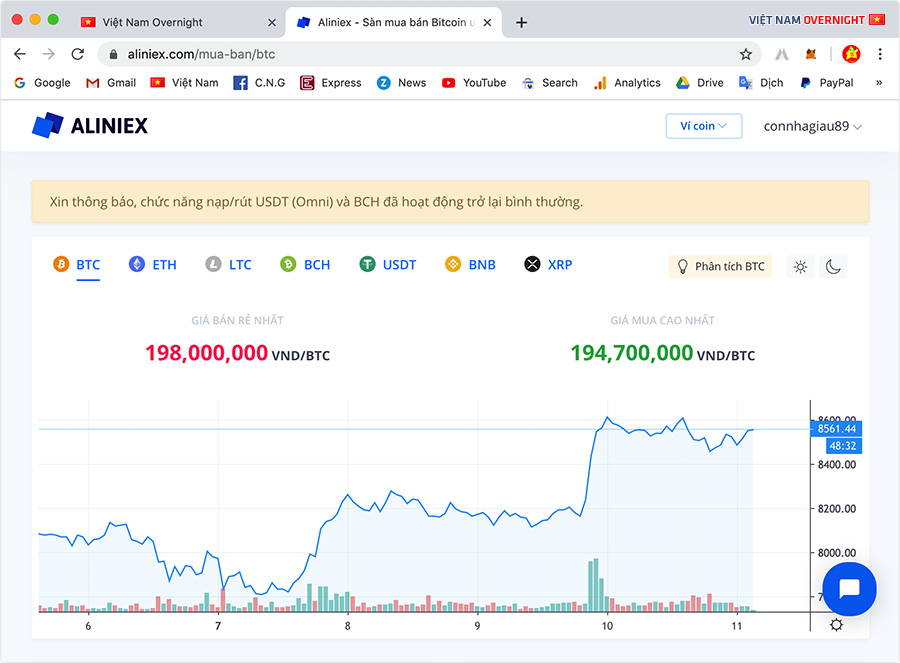This screenshot has width=900, height=663.
Task: Open the YouTube bookmark
Action: [474, 83]
